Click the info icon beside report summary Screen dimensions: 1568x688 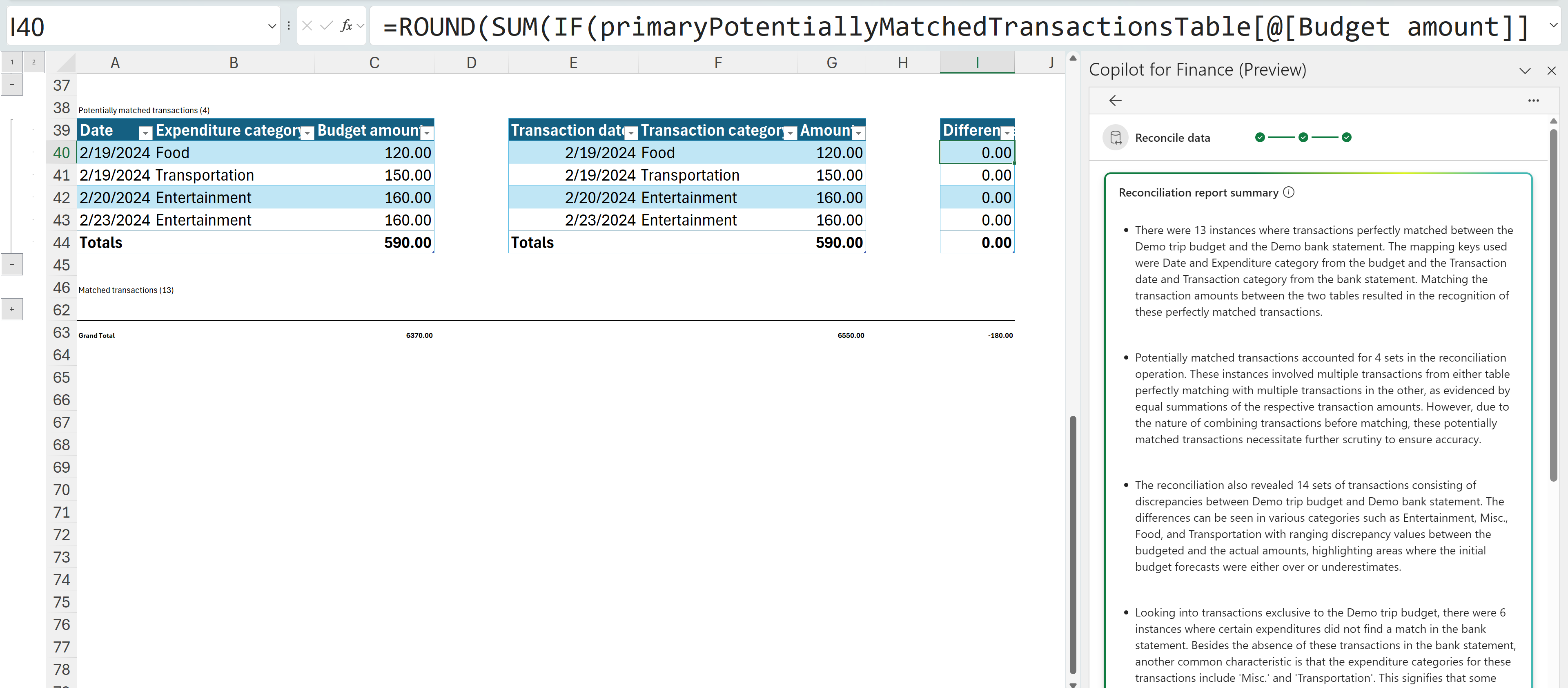[1289, 192]
